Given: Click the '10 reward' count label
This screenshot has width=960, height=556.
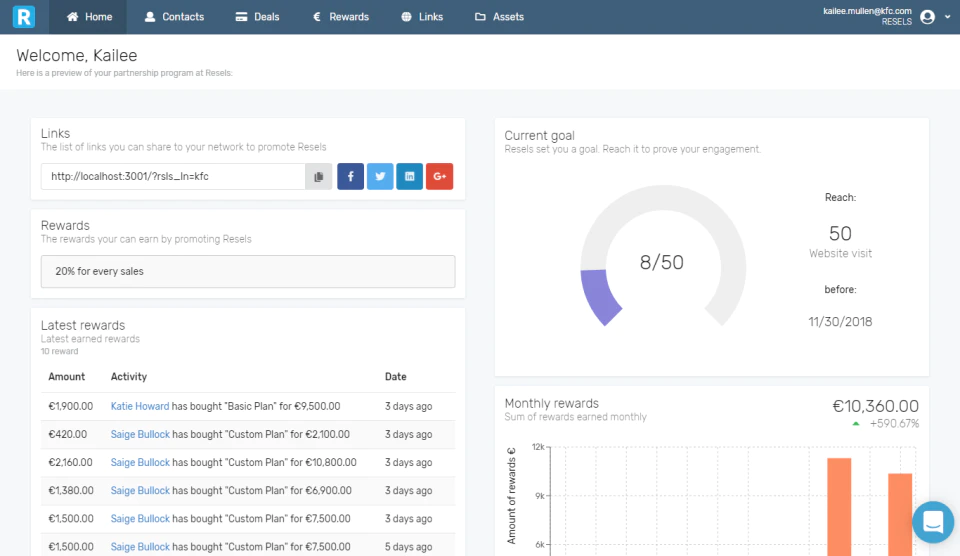Looking at the screenshot, I should [59, 351].
